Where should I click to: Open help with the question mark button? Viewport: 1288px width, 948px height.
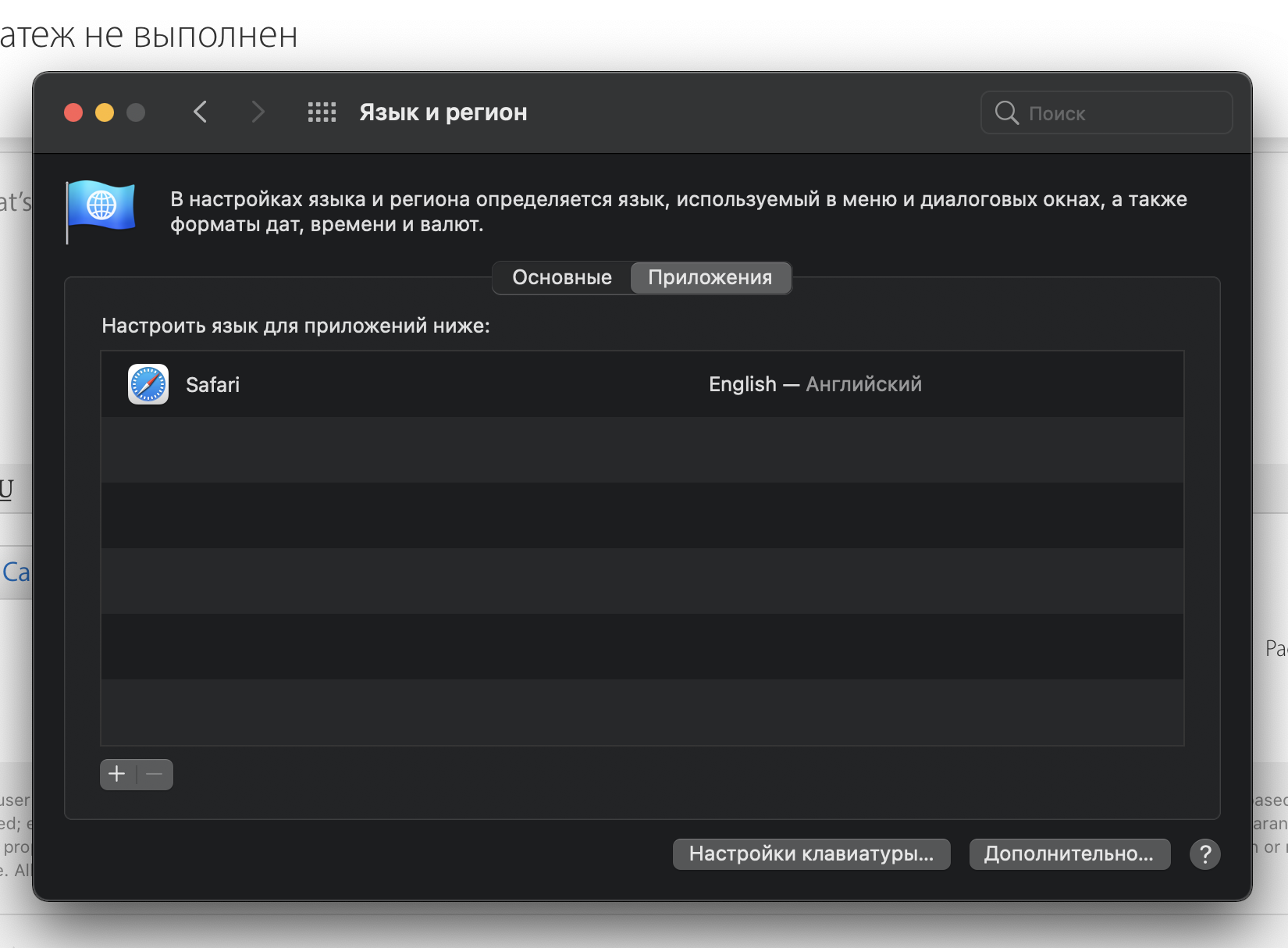[x=1204, y=854]
